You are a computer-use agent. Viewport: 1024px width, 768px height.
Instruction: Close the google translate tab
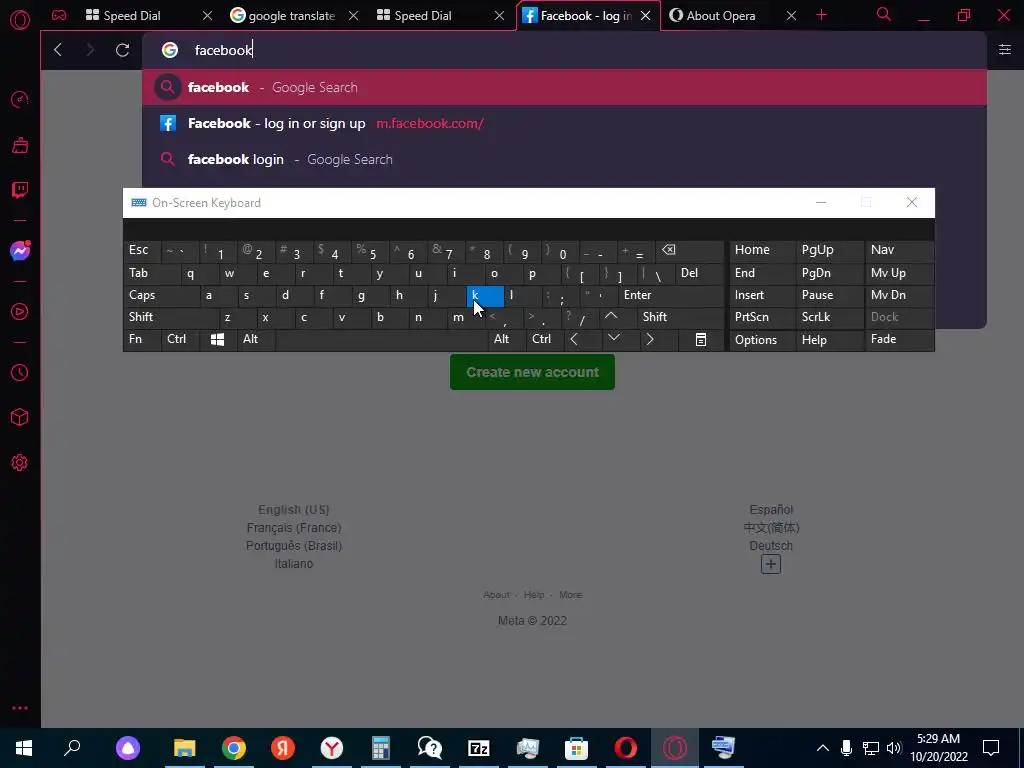coord(353,16)
